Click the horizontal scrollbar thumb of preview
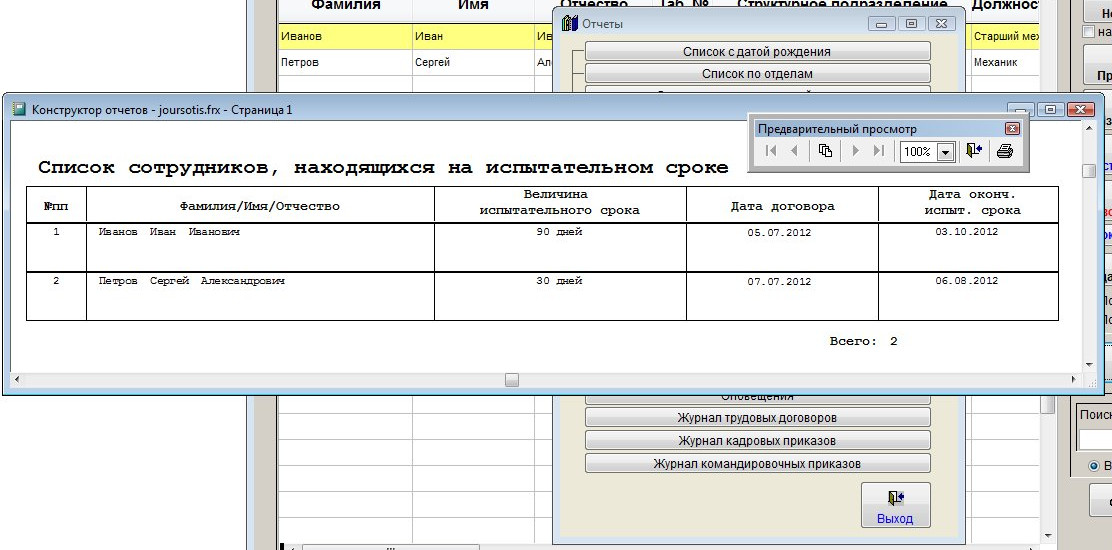The width and height of the screenshot is (1112, 550). (511, 380)
